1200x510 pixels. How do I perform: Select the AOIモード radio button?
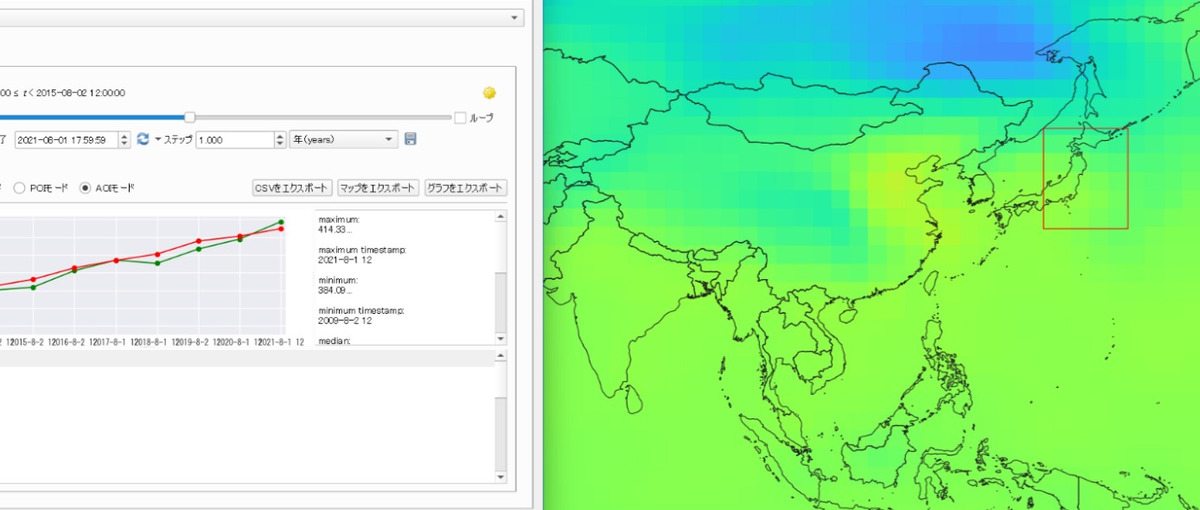pyautogui.click(x=85, y=188)
